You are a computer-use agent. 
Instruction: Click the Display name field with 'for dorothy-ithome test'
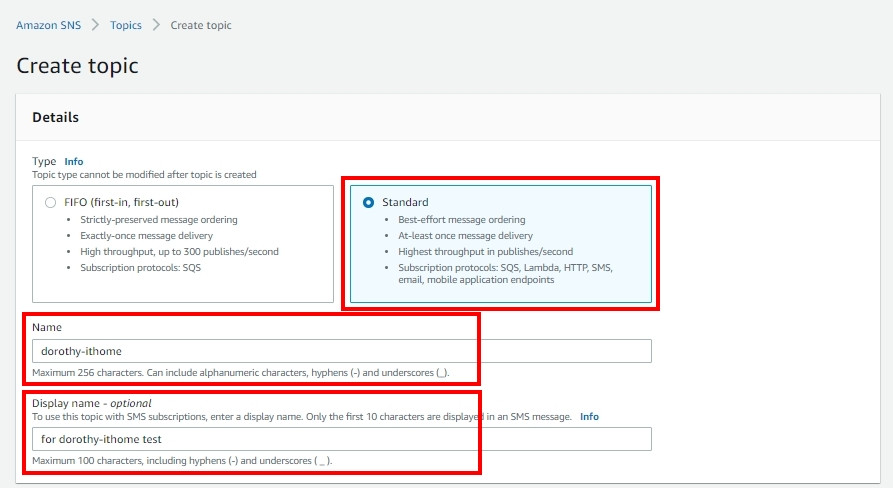pyautogui.click(x=342, y=439)
